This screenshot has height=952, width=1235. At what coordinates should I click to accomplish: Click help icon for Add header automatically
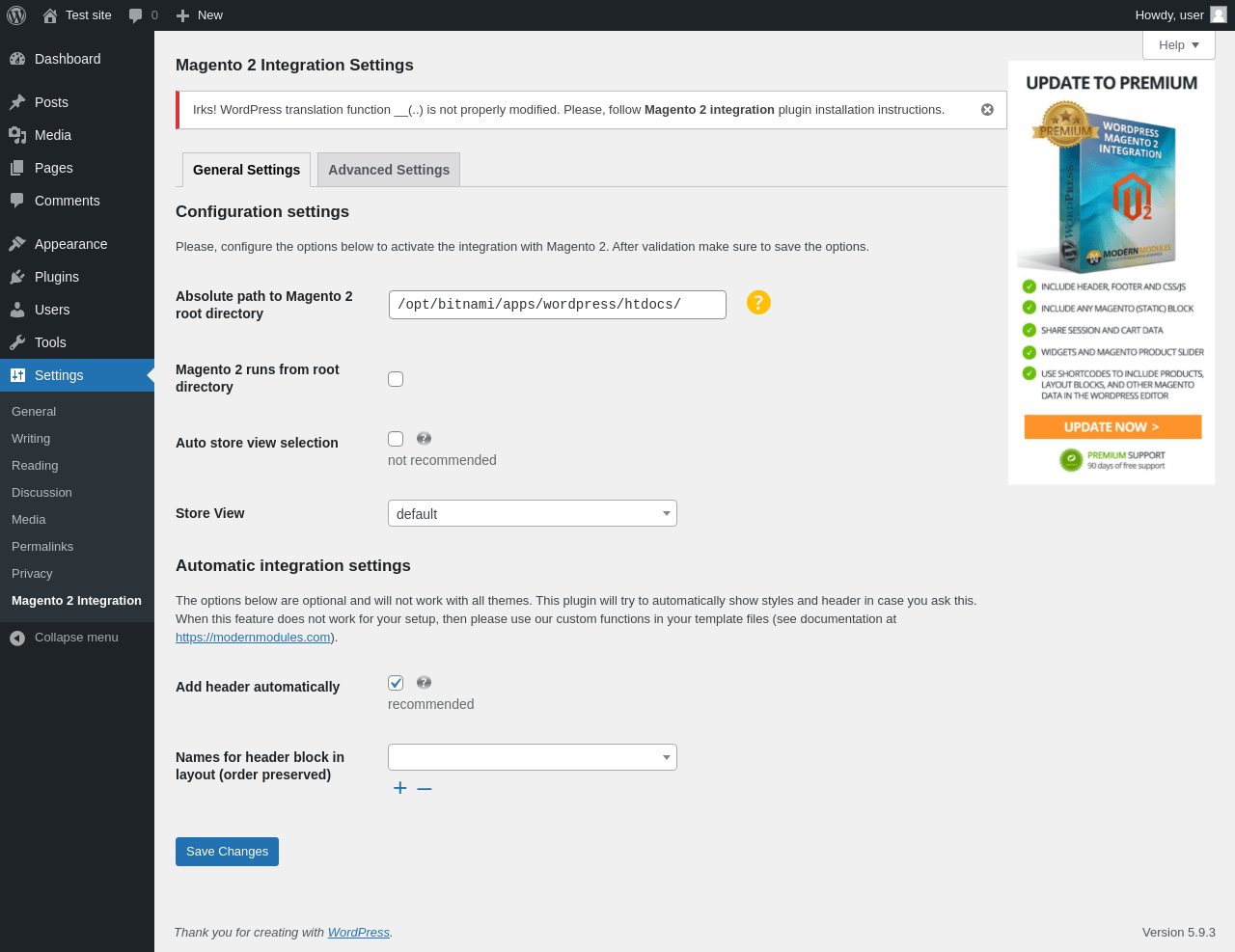[424, 683]
